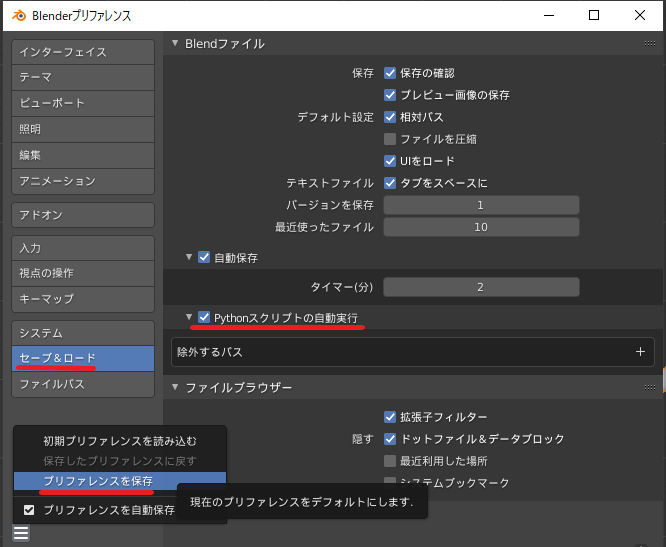Open the ファイルパス tab
Image resolution: width=666 pixels, height=547 pixels.
coord(83,384)
